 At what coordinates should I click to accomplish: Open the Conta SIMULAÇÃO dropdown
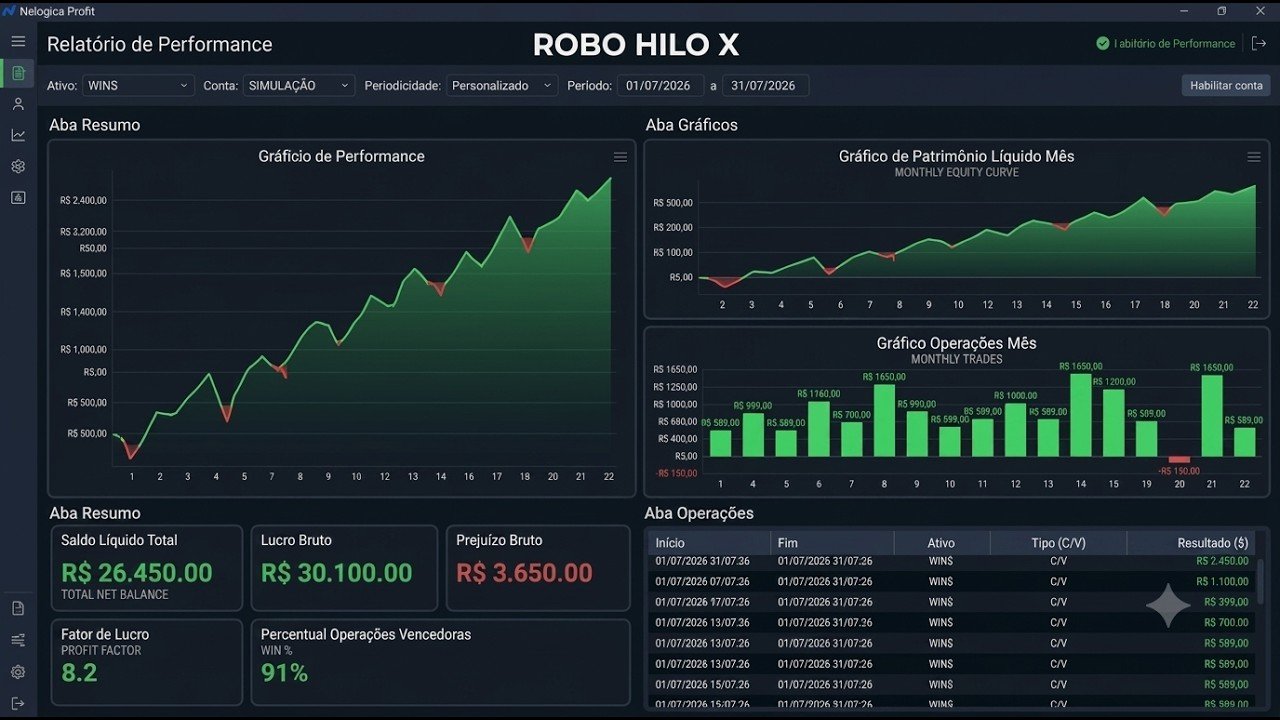point(299,86)
